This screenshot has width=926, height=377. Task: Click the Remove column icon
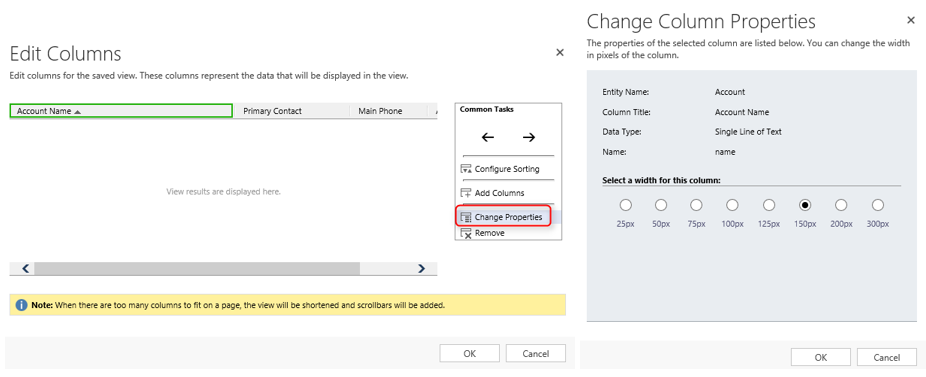pyautogui.click(x=466, y=233)
